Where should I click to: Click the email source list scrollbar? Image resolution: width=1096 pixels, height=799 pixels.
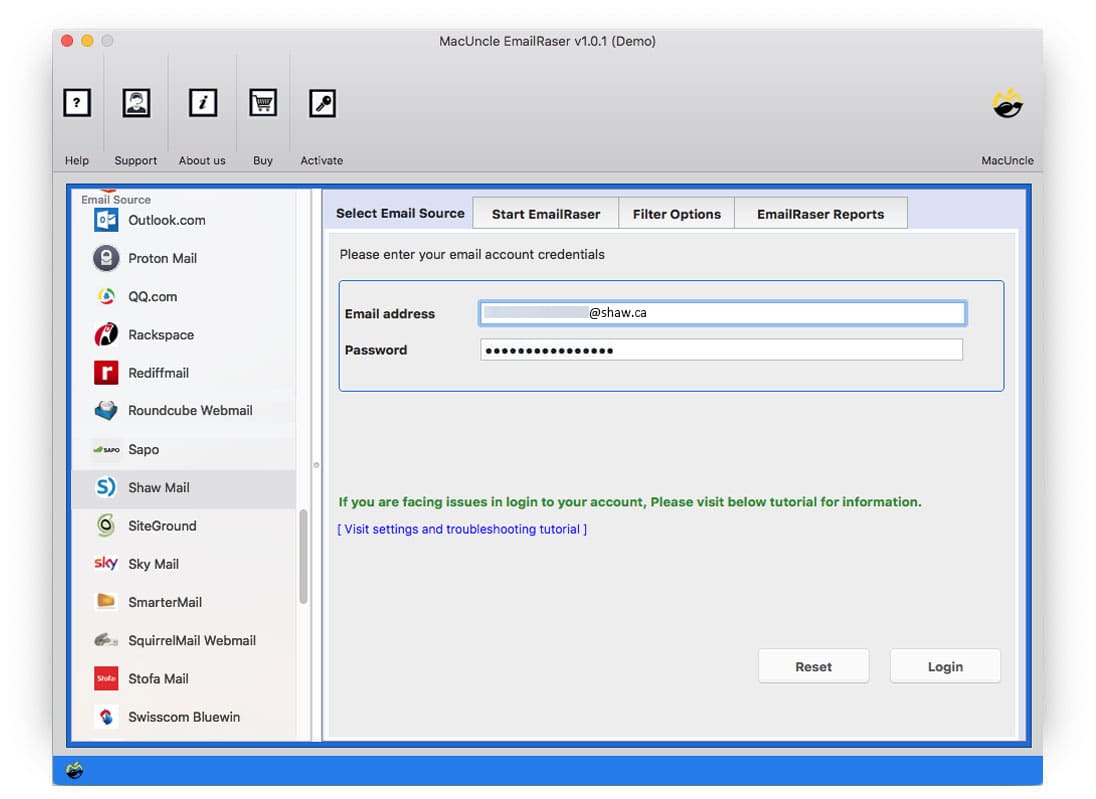pyautogui.click(x=303, y=557)
